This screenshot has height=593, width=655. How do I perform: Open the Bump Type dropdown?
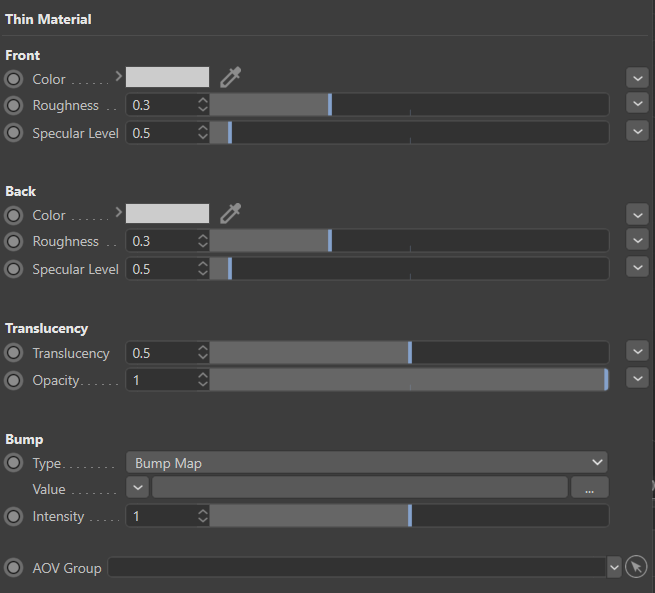click(x=367, y=462)
